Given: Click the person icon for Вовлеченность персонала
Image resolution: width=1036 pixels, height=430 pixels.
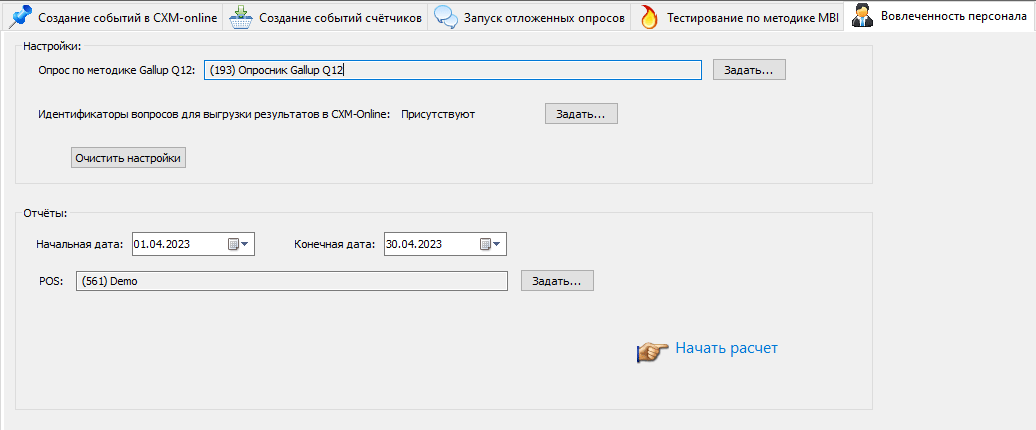Looking at the screenshot, I should (862, 16).
